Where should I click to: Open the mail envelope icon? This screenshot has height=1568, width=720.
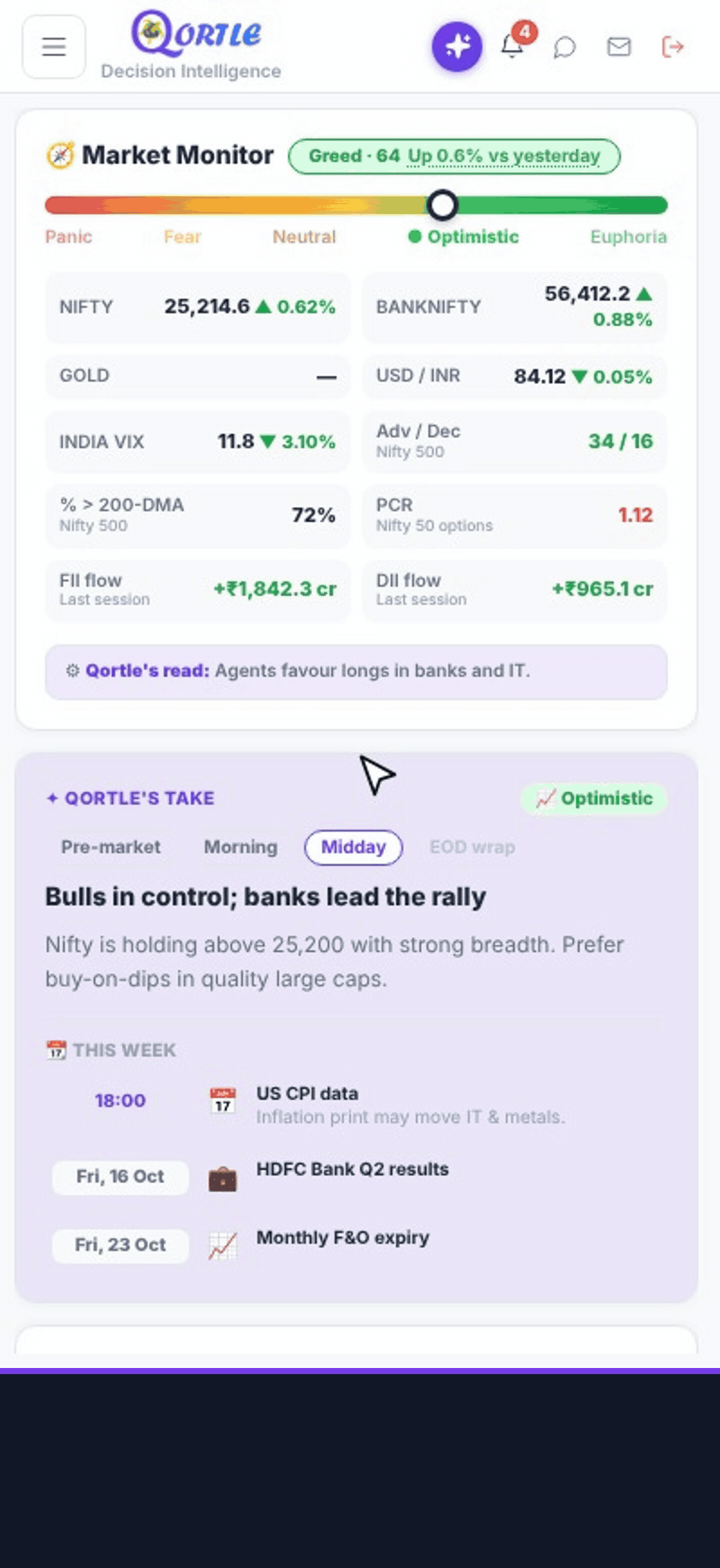(619, 47)
